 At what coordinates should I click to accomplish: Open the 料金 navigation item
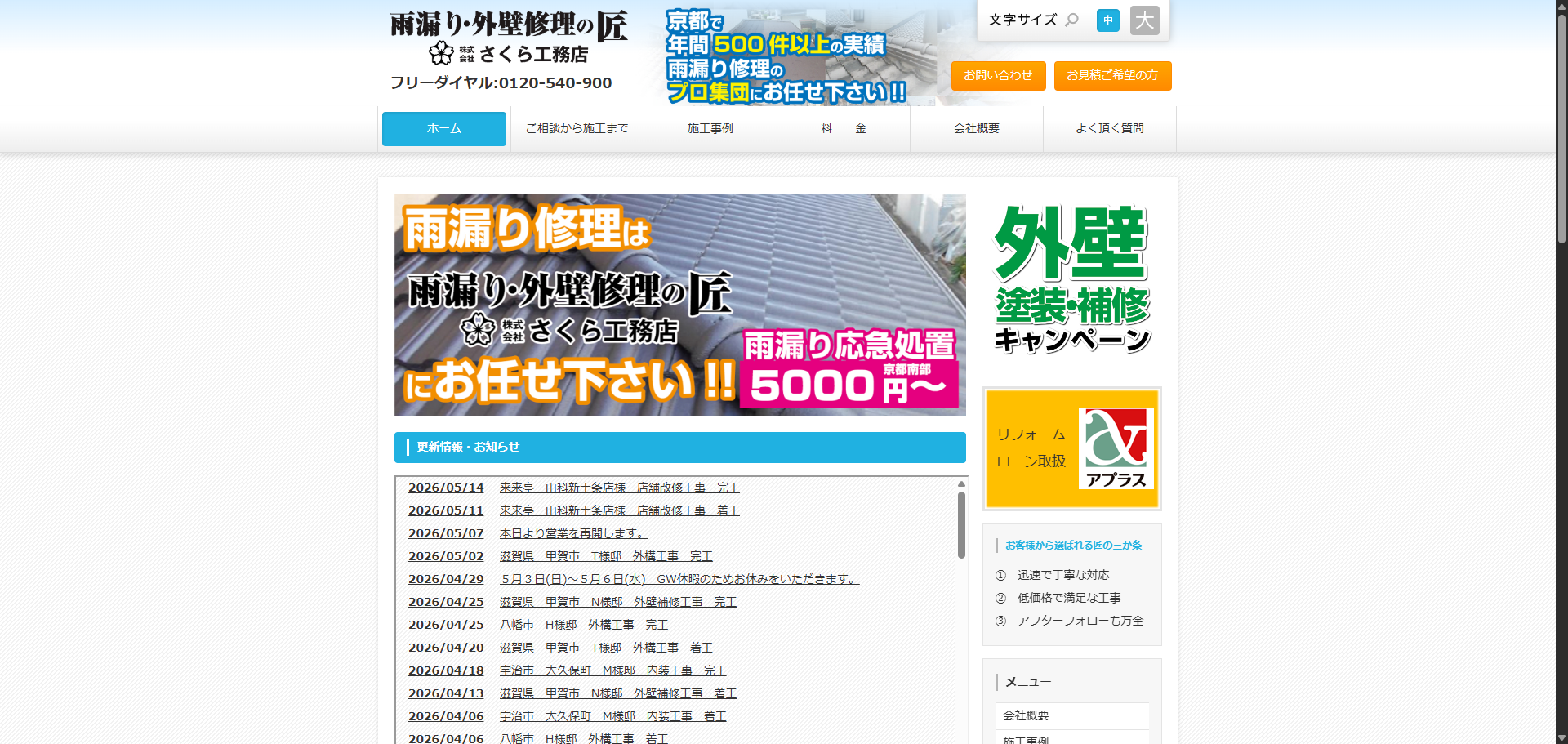pos(843,129)
